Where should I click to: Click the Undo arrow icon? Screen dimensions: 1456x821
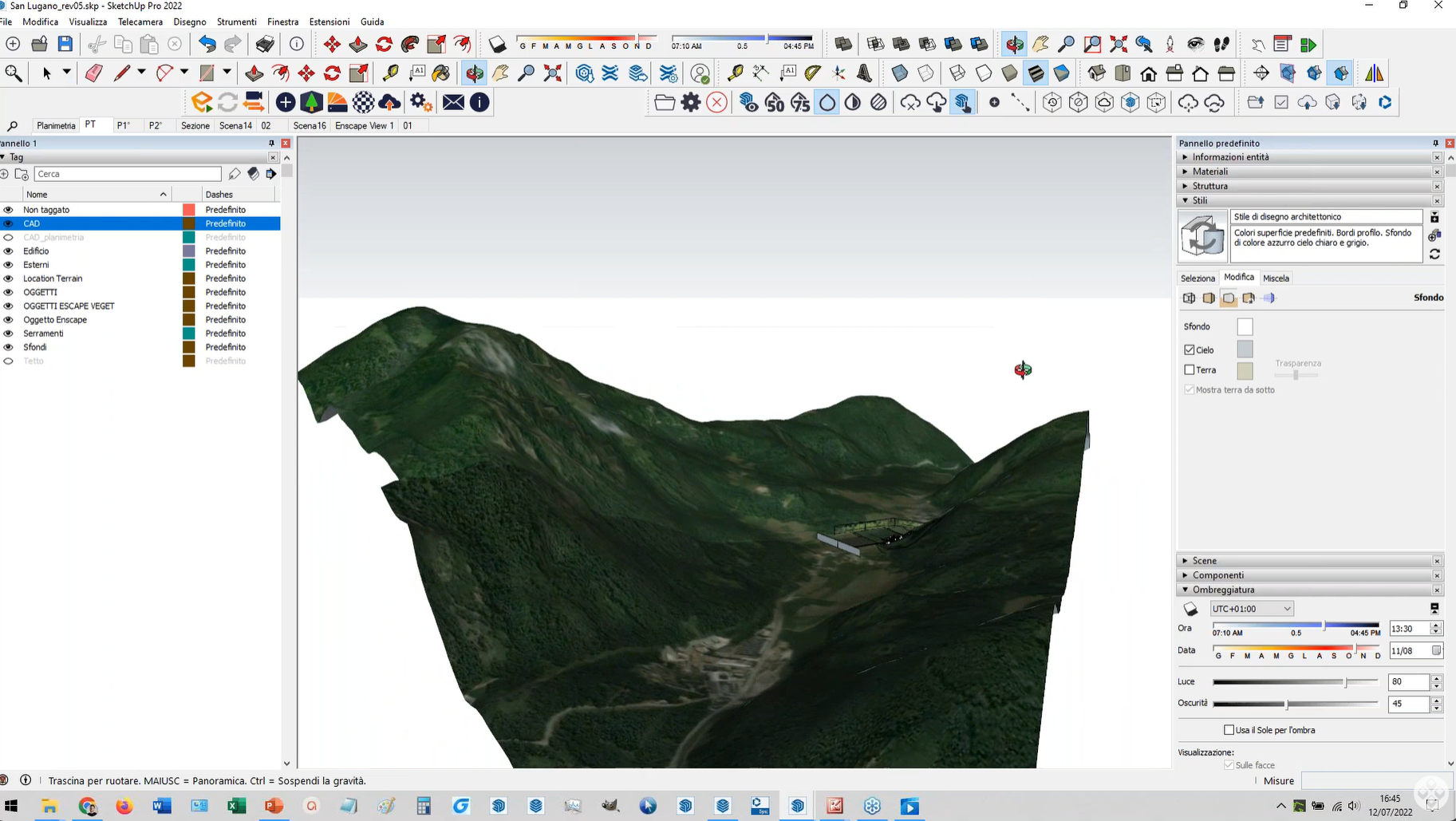pyautogui.click(x=207, y=44)
